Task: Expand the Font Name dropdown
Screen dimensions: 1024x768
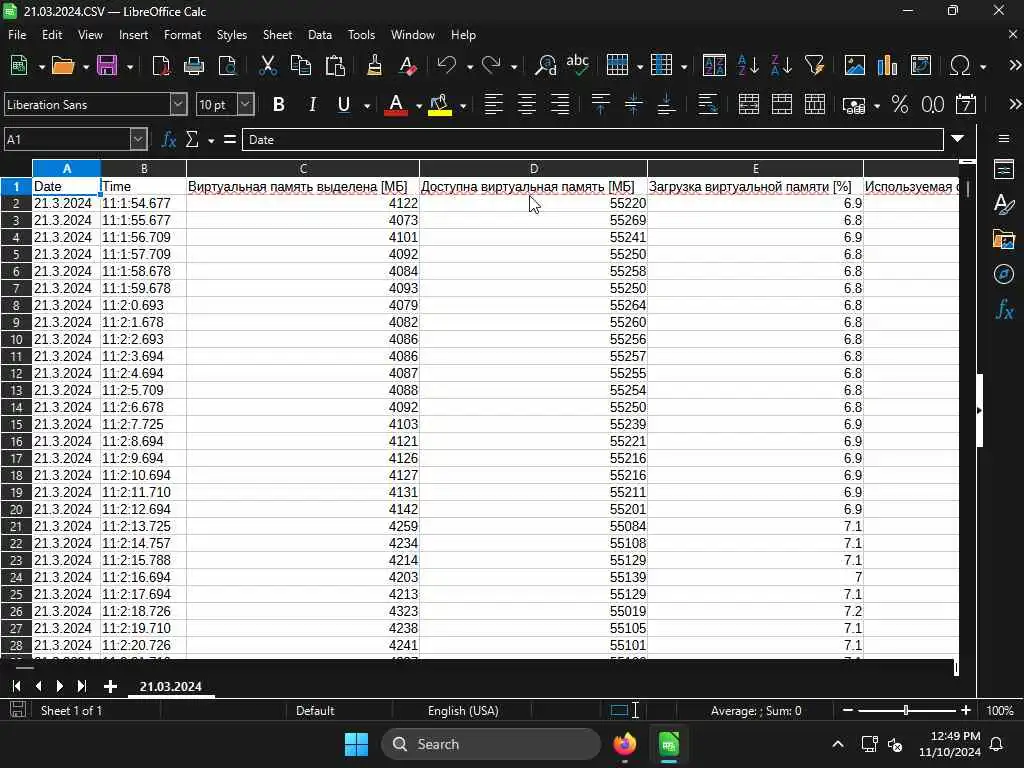Action: pos(178,104)
